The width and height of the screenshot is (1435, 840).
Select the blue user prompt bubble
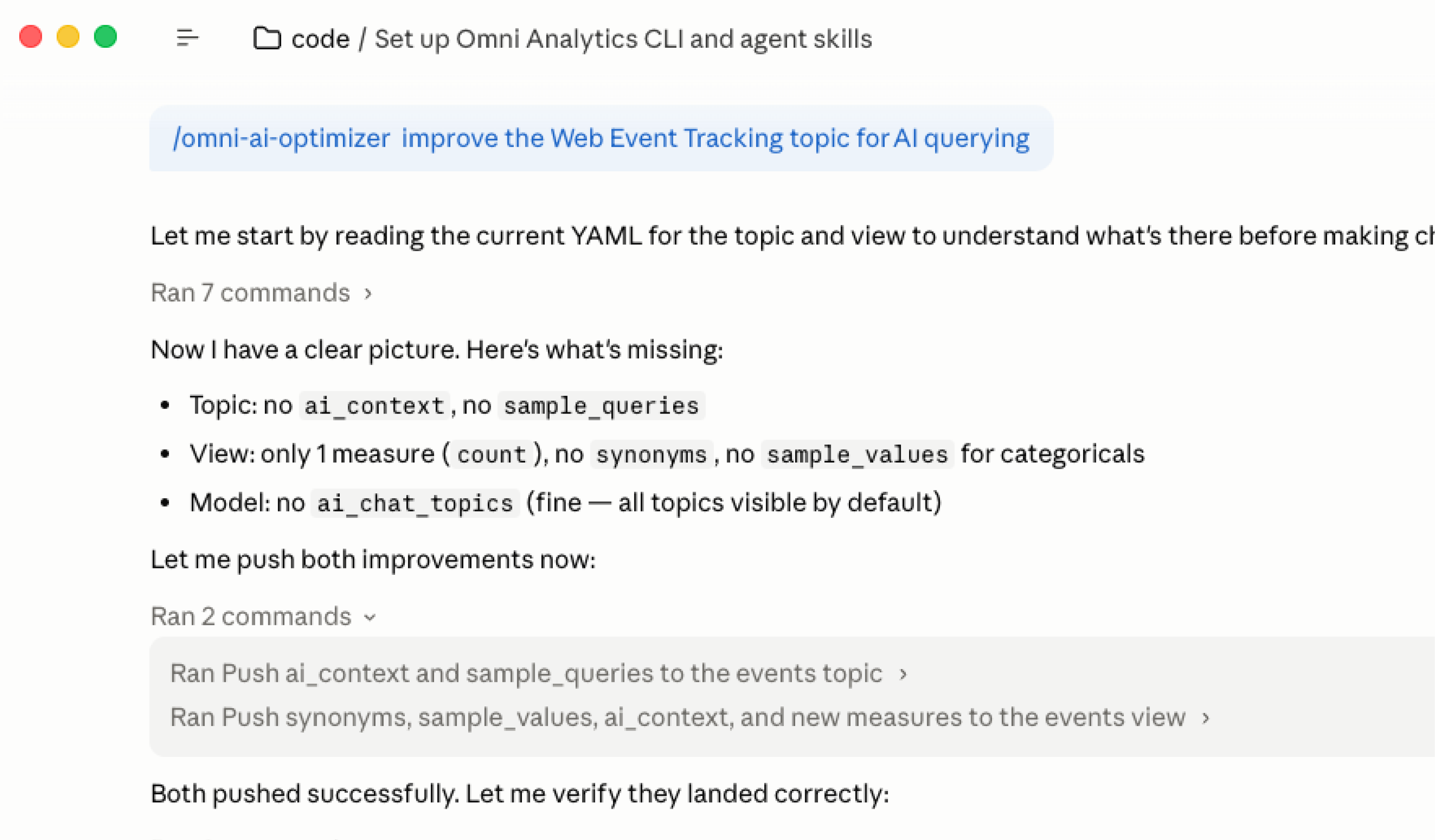[x=601, y=138]
